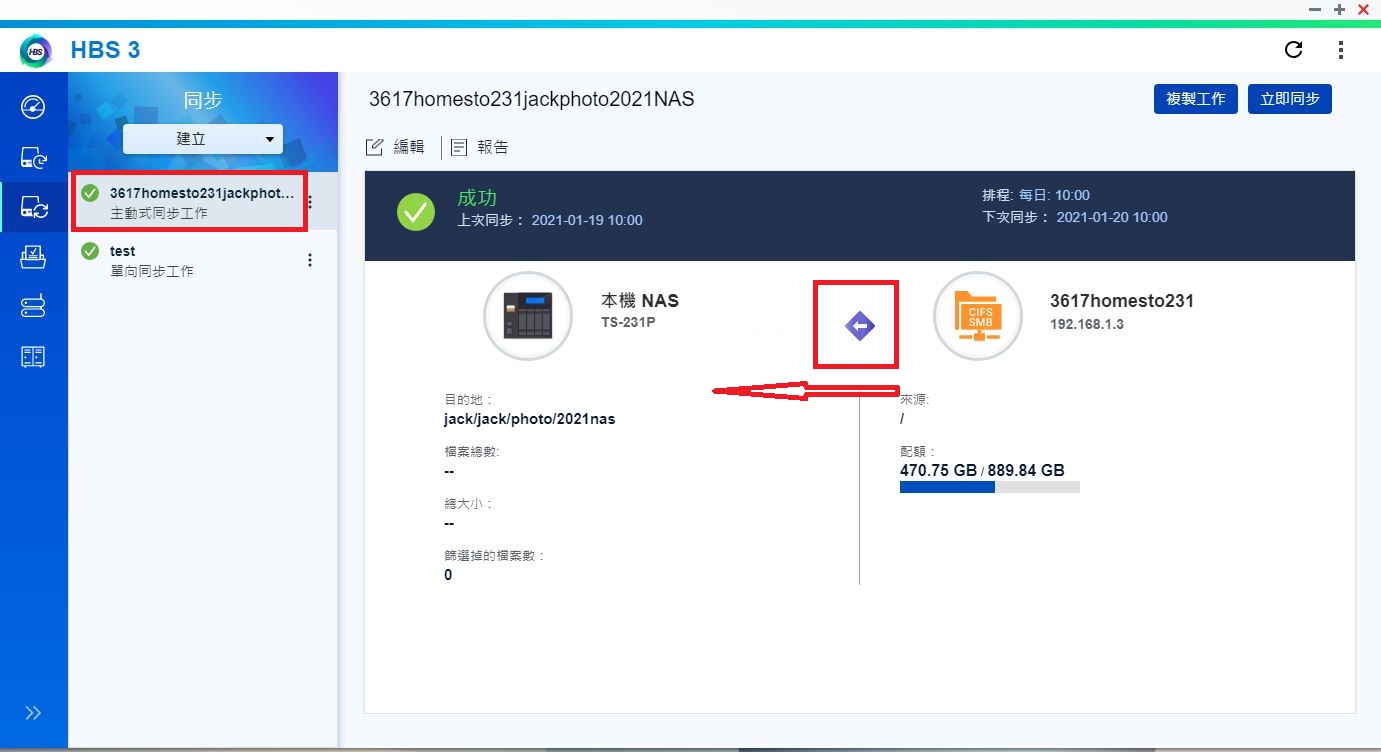Click the 主動式同步工作 subtitle
Screen dimensions: 1381x752
(159, 213)
